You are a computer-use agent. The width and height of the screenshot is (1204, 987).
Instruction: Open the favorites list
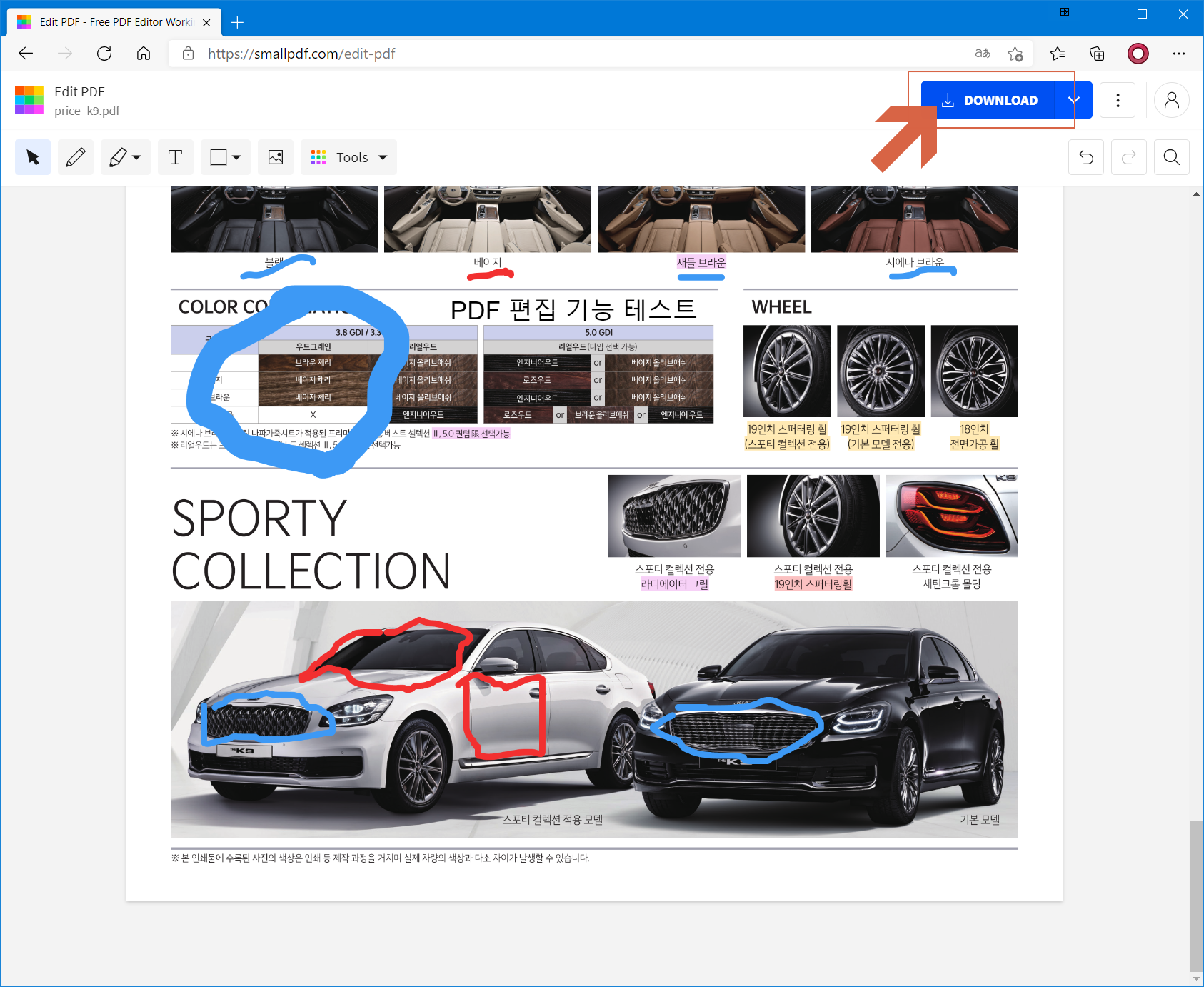pyautogui.click(x=1058, y=54)
